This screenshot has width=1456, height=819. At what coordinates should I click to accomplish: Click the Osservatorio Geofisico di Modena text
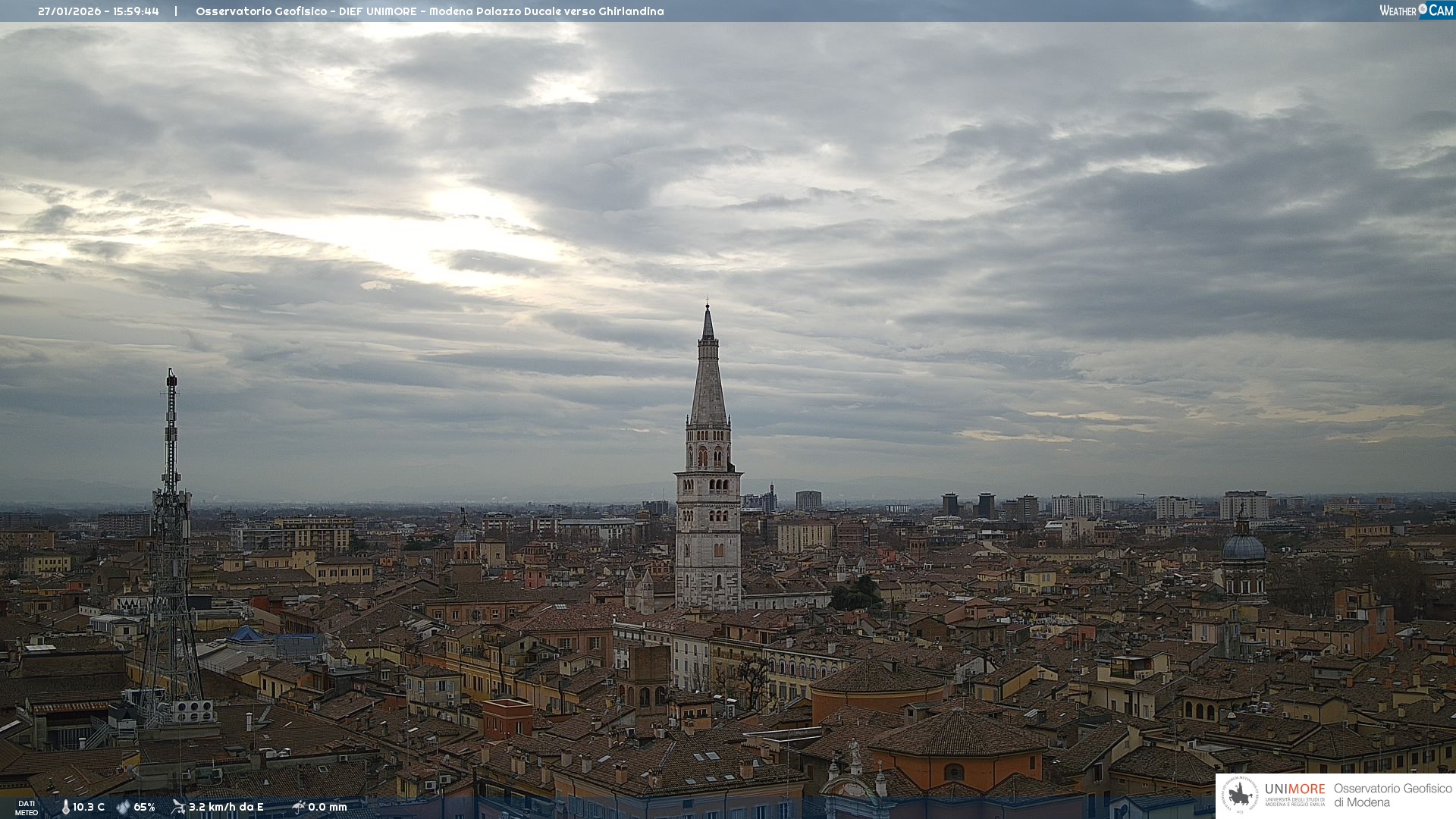pyautogui.click(x=1392, y=795)
